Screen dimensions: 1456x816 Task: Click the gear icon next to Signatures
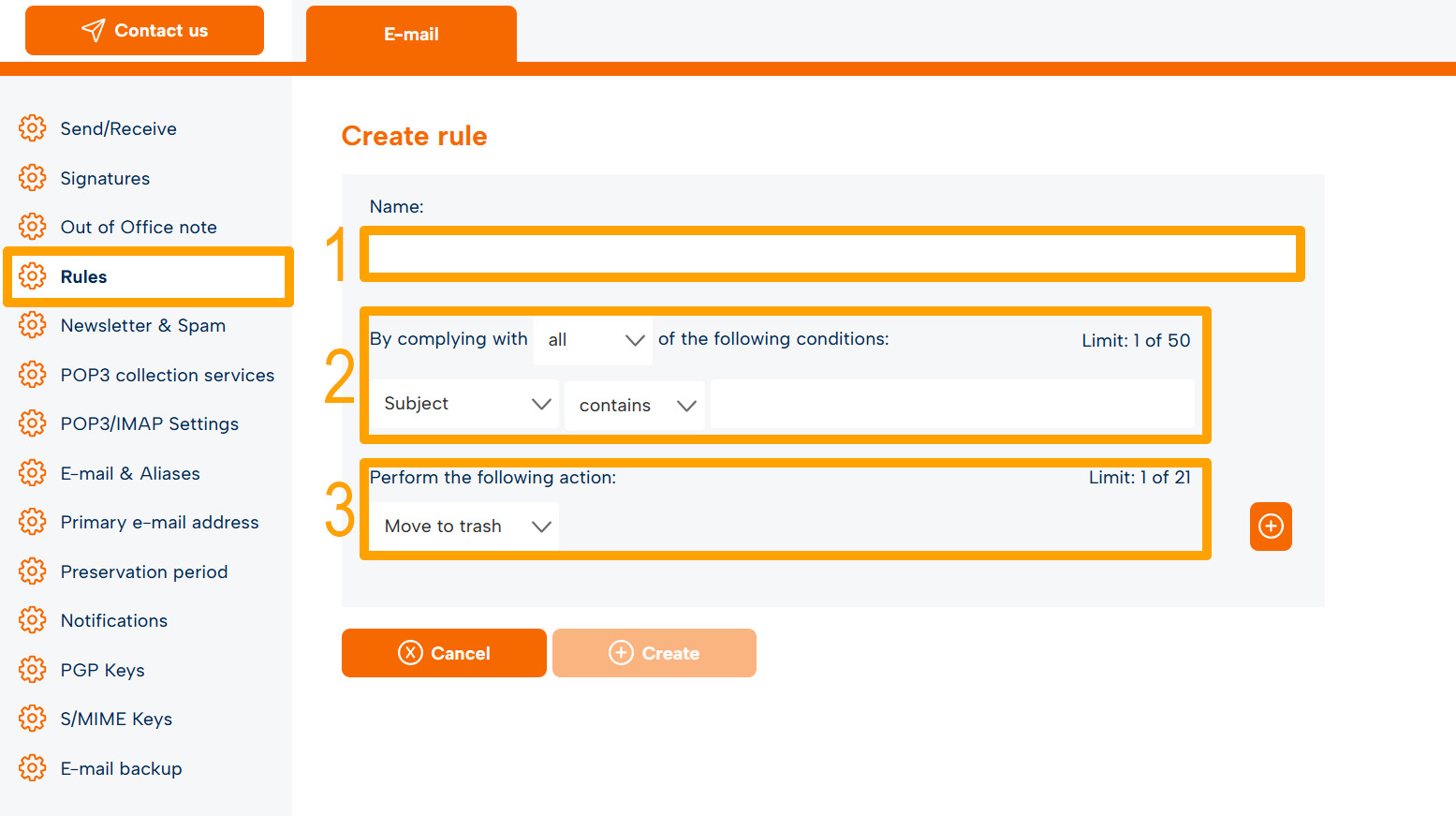tap(32, 177)
